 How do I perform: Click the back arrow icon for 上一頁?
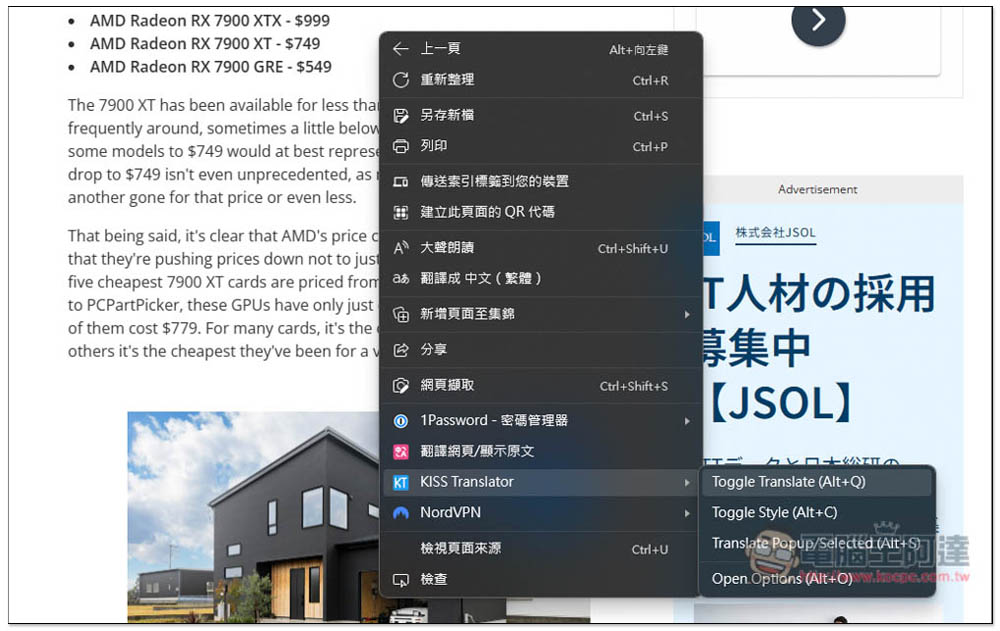click(x=401, y=49)
